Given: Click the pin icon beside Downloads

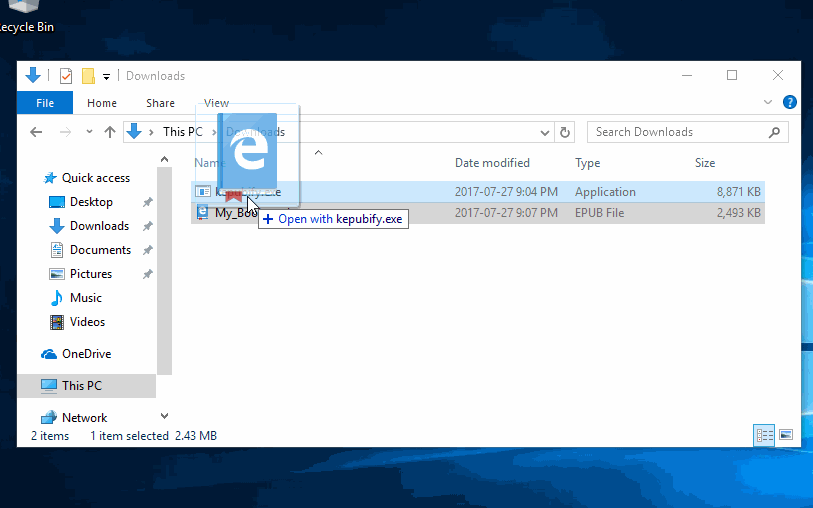Looking at the screenshot, I should click(148, 226).
